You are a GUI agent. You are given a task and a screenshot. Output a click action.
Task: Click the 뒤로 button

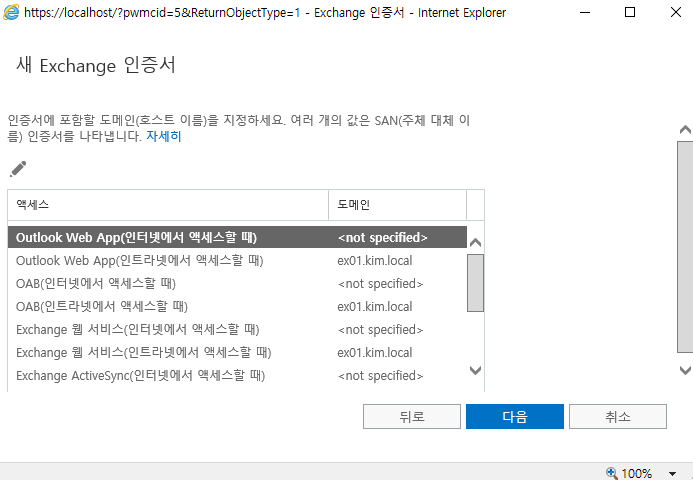(x=412, y=416)
